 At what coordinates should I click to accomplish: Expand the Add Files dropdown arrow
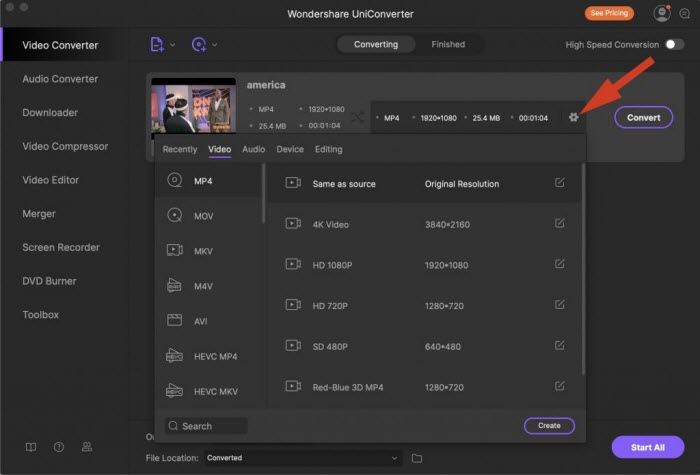[172, 45]
